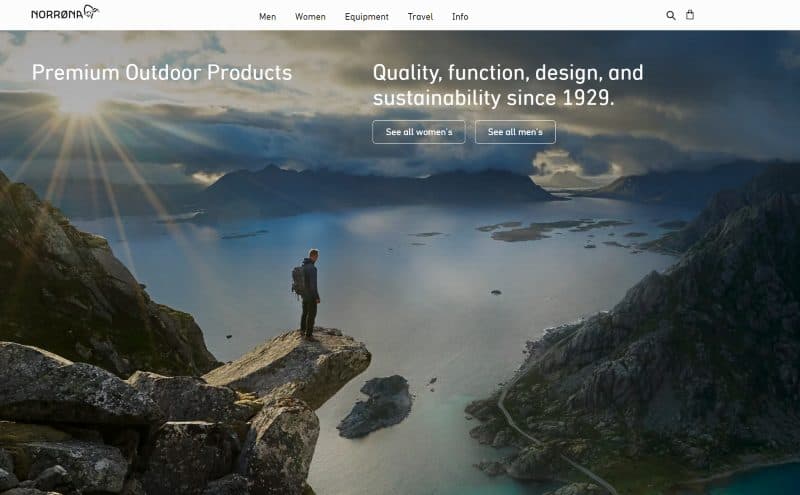Click the hiker standing on the rock
800x495 pixels.
[x=307, y=294]
